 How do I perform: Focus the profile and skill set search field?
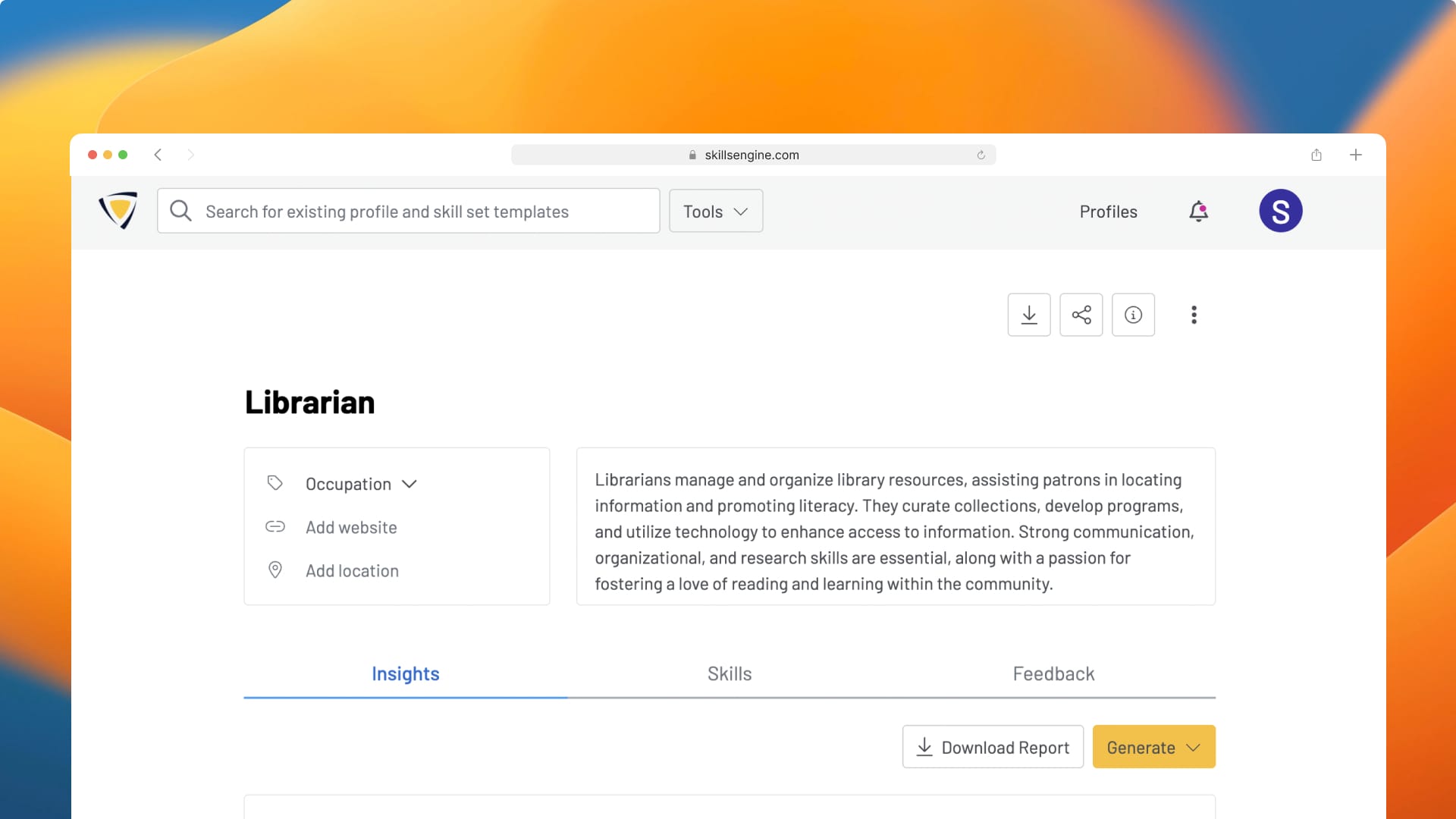coord(409,211)
